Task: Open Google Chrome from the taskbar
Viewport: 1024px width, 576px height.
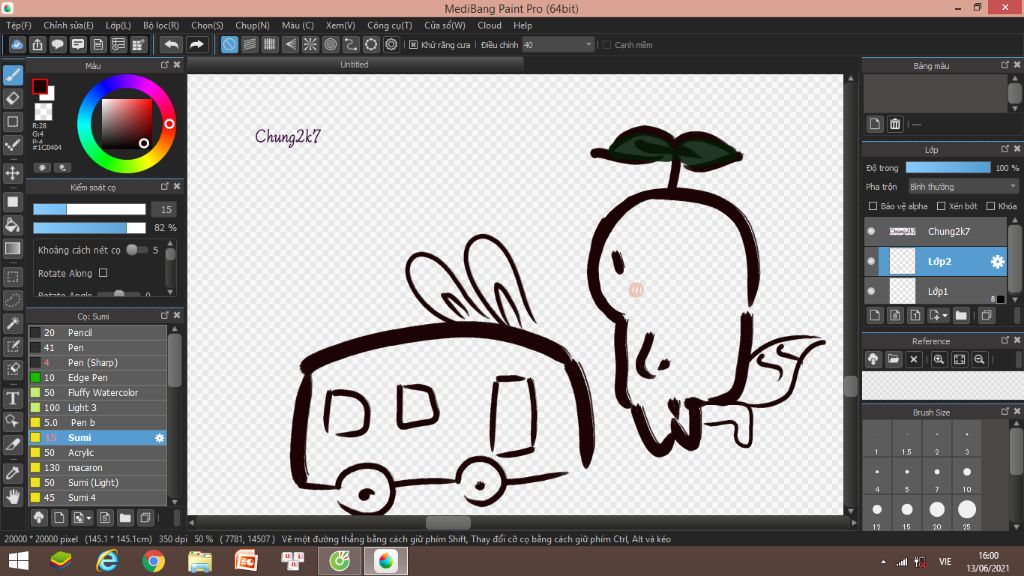Action: [153, 561]
